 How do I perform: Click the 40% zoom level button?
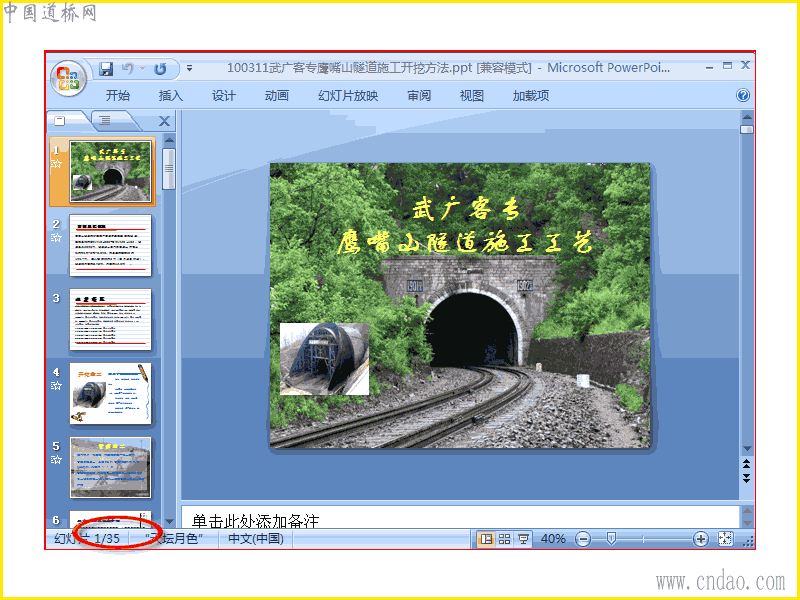pyautogui.click(x=553, y=539)
